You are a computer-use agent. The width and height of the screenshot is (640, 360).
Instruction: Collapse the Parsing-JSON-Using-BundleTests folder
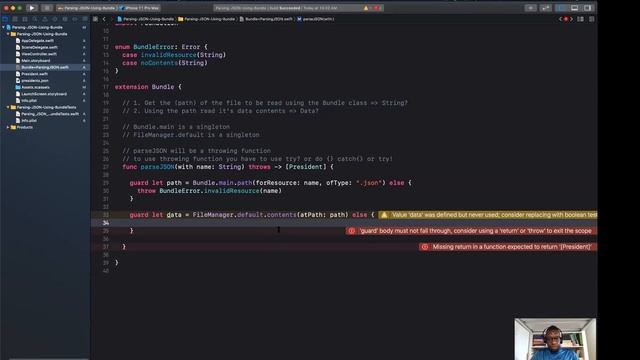8,107
